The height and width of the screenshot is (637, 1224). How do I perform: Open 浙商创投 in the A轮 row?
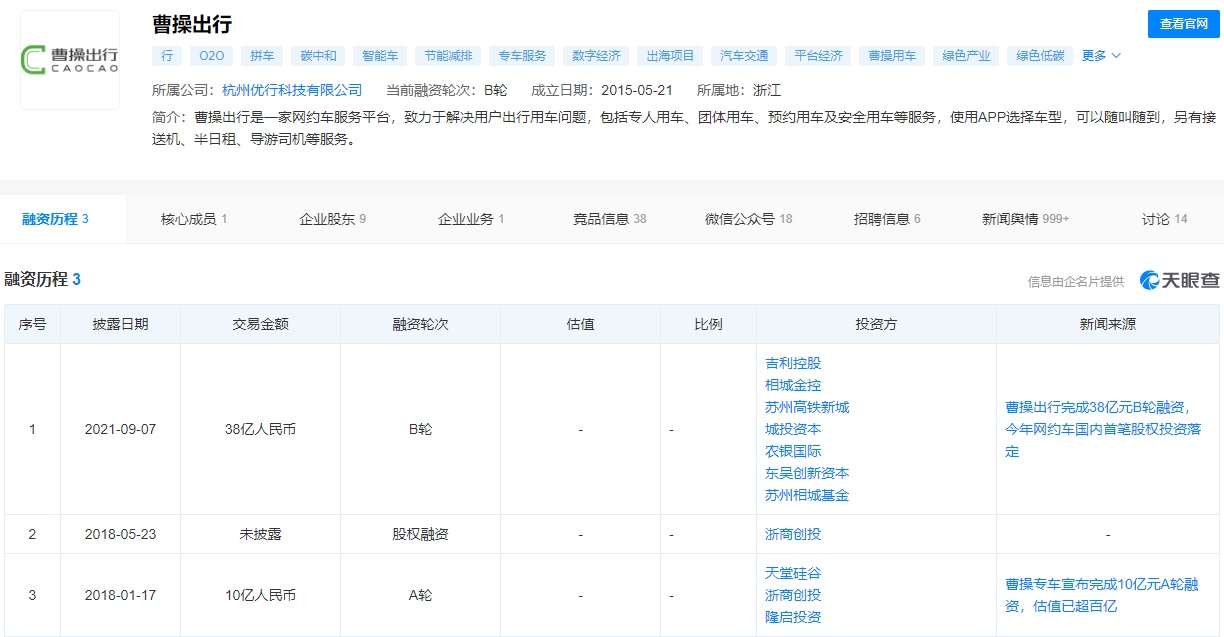[793, 595]
